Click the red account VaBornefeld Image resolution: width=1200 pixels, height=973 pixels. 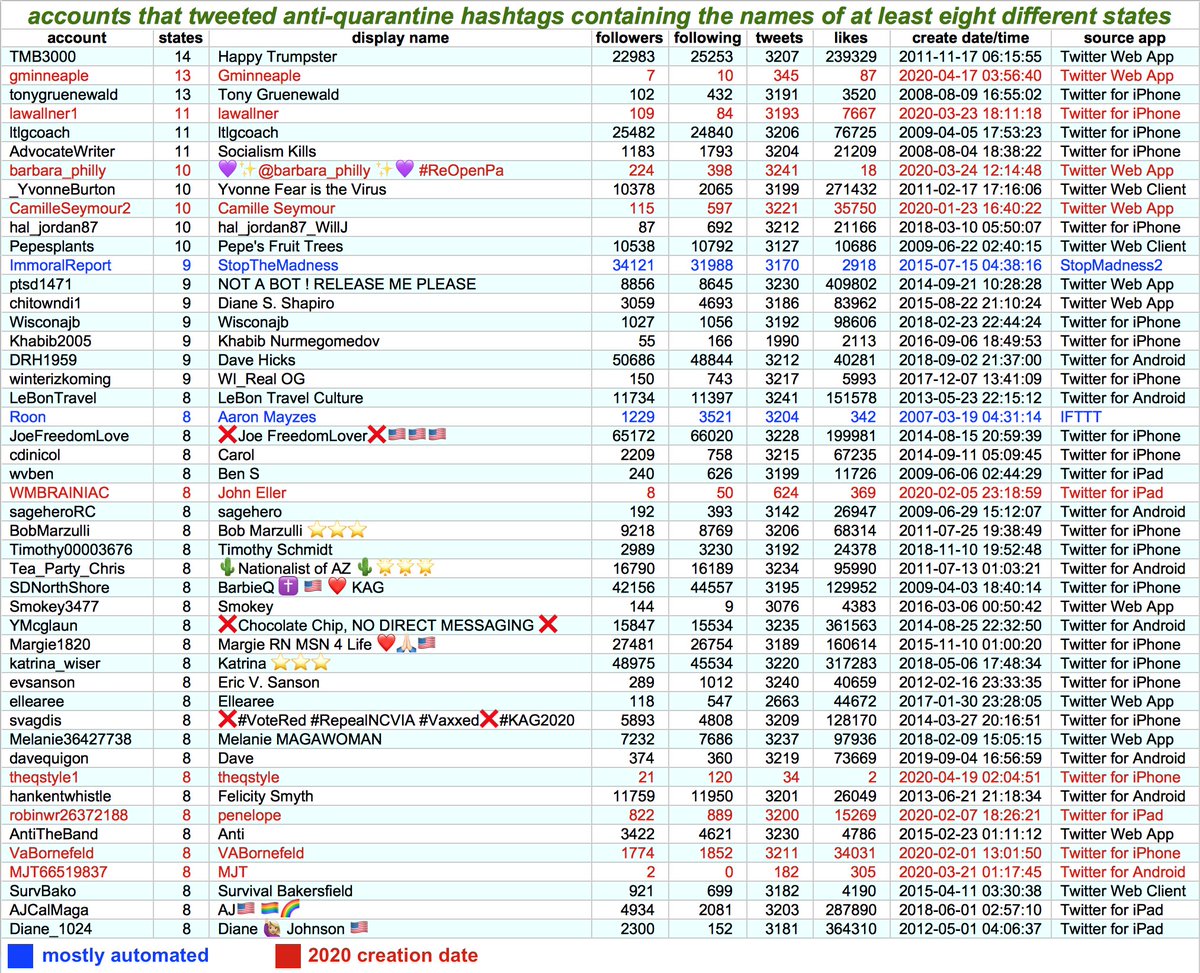click(50, 853)
